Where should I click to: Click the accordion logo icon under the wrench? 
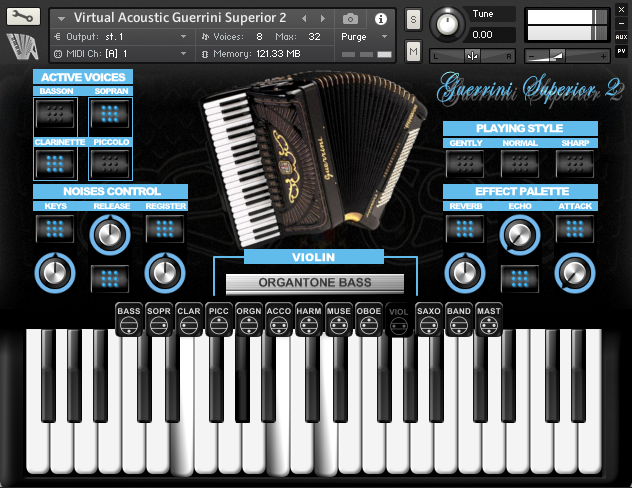click(x=23, y=46)
